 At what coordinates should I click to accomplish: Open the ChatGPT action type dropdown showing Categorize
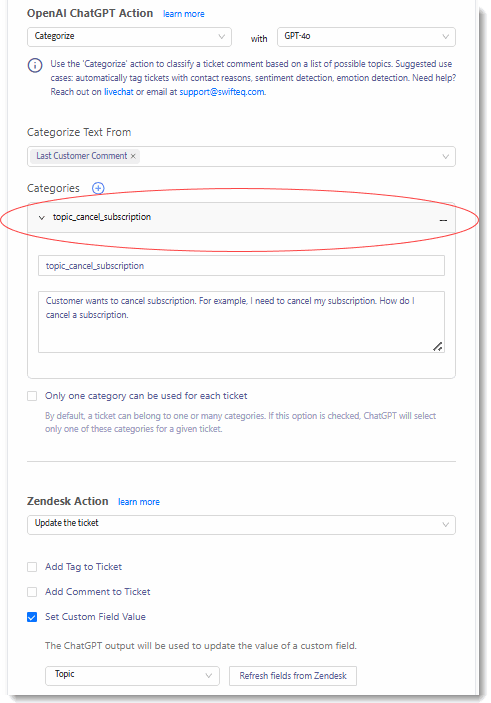click(129, 37)
